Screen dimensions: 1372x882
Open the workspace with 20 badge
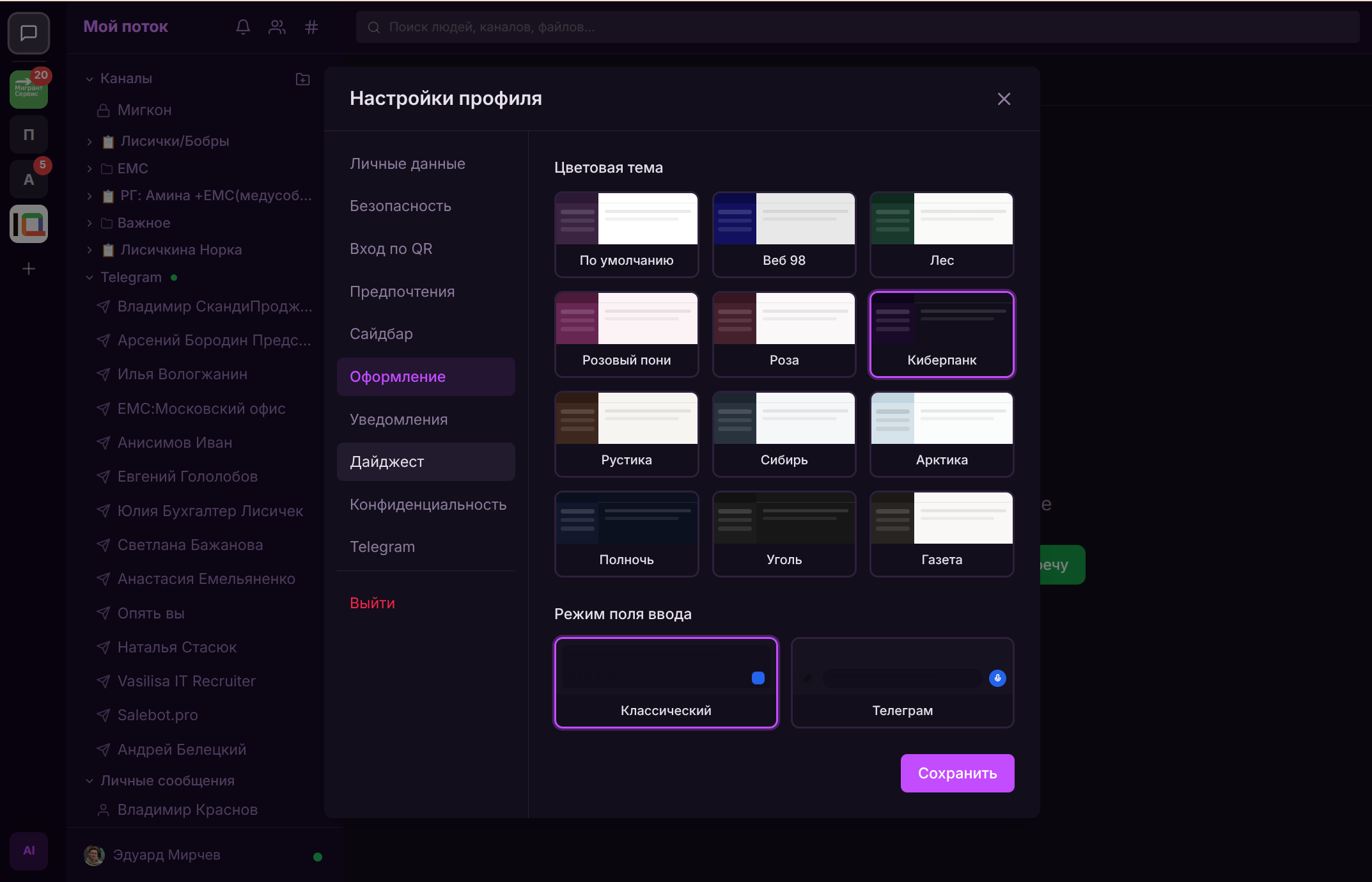[x=29, y=90]
